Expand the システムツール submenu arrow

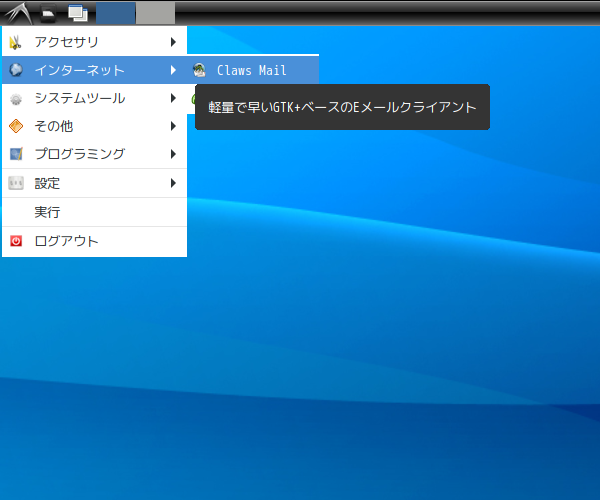tap(173, 98)
